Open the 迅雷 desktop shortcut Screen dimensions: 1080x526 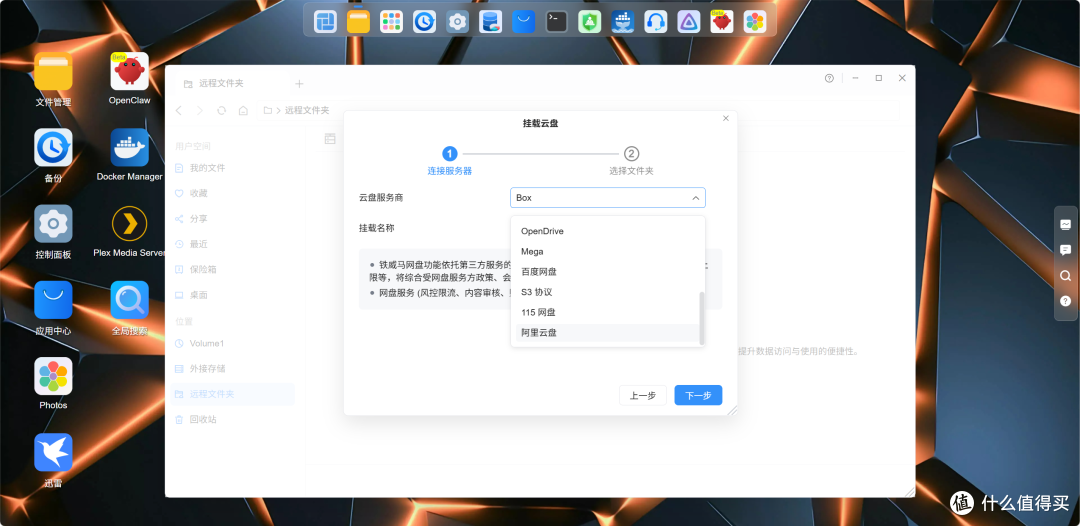click(53, 460)
